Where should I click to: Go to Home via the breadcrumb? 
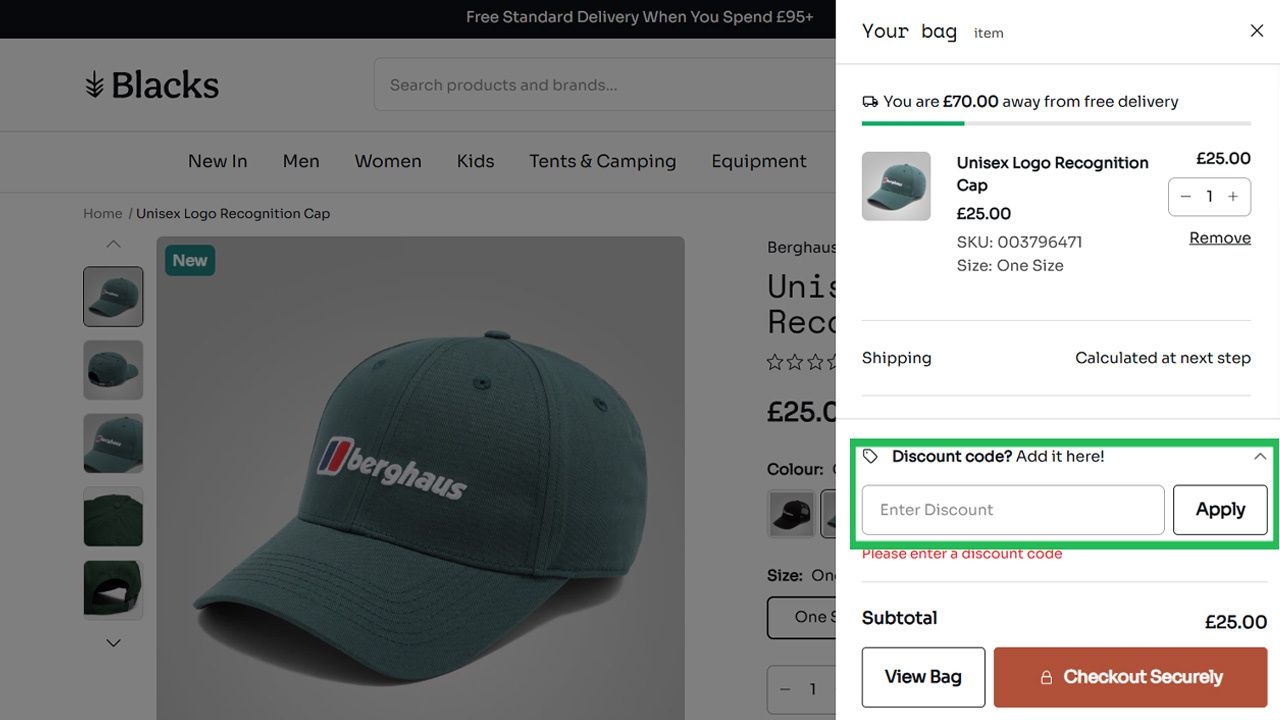tap(103, 214)
